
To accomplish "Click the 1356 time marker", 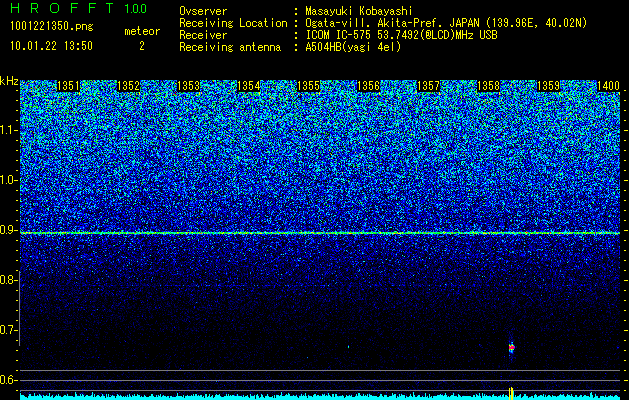I will [x=368, y=86].
